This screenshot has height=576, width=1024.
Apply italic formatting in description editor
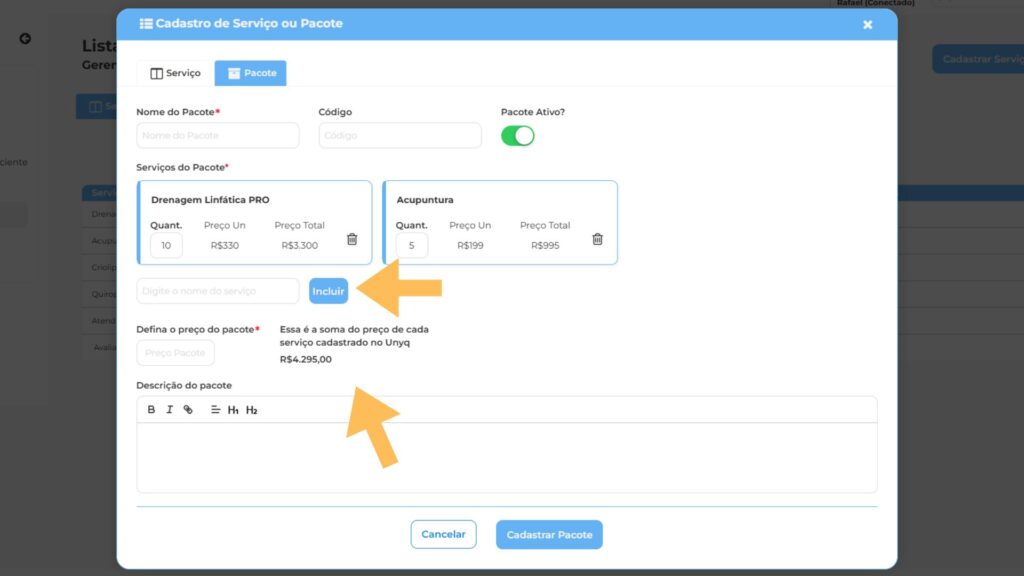(170, 410)
